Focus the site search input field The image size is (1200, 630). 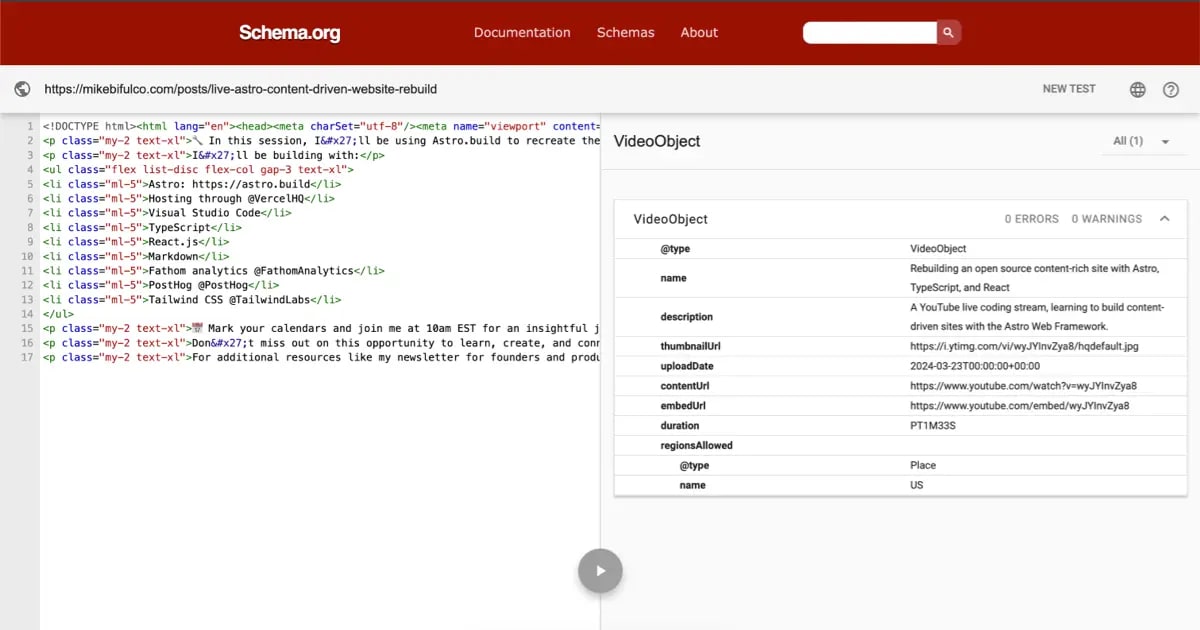[x=870, y=33]
